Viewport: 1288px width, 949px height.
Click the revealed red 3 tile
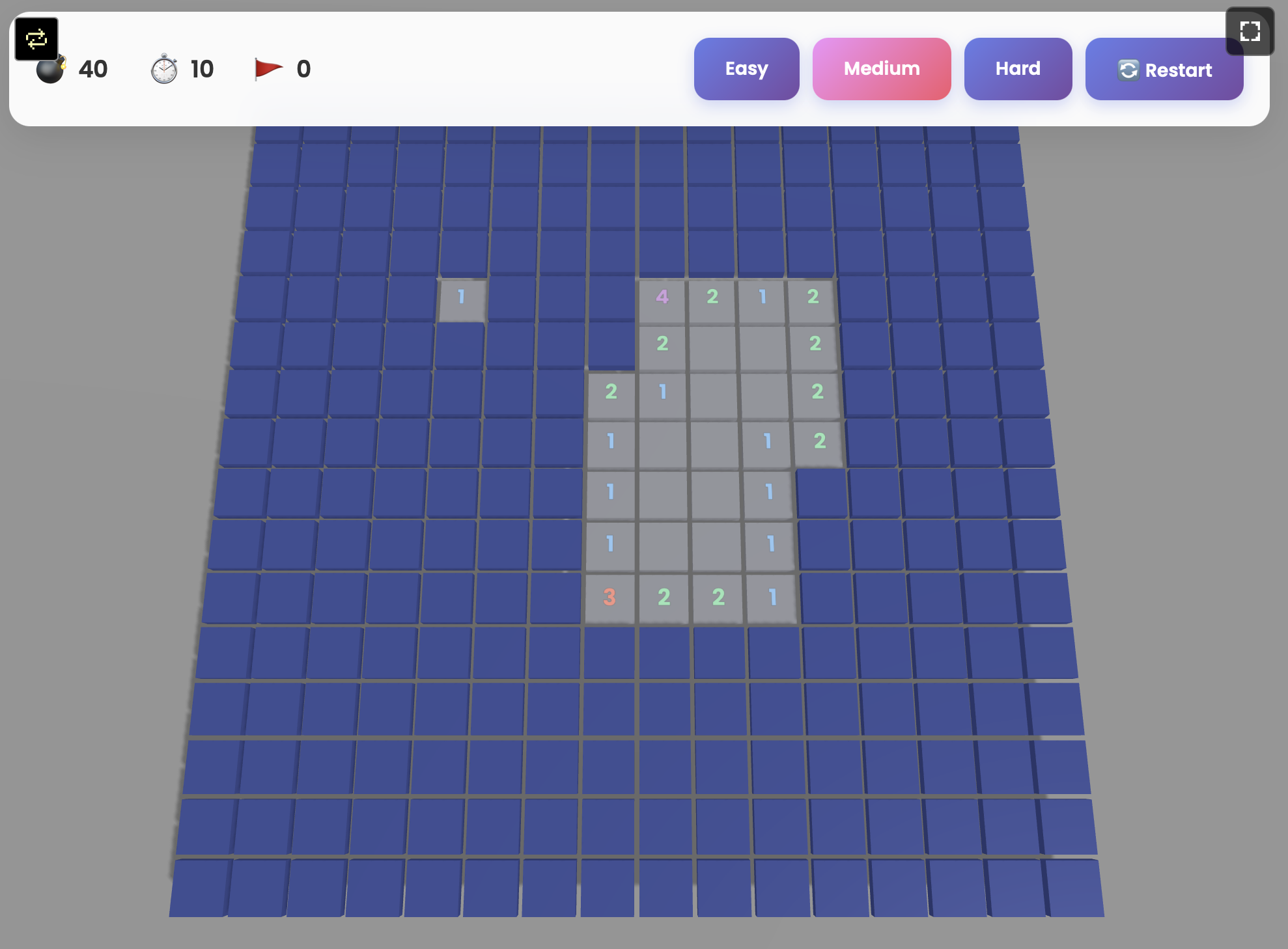[x=609, y=597]
